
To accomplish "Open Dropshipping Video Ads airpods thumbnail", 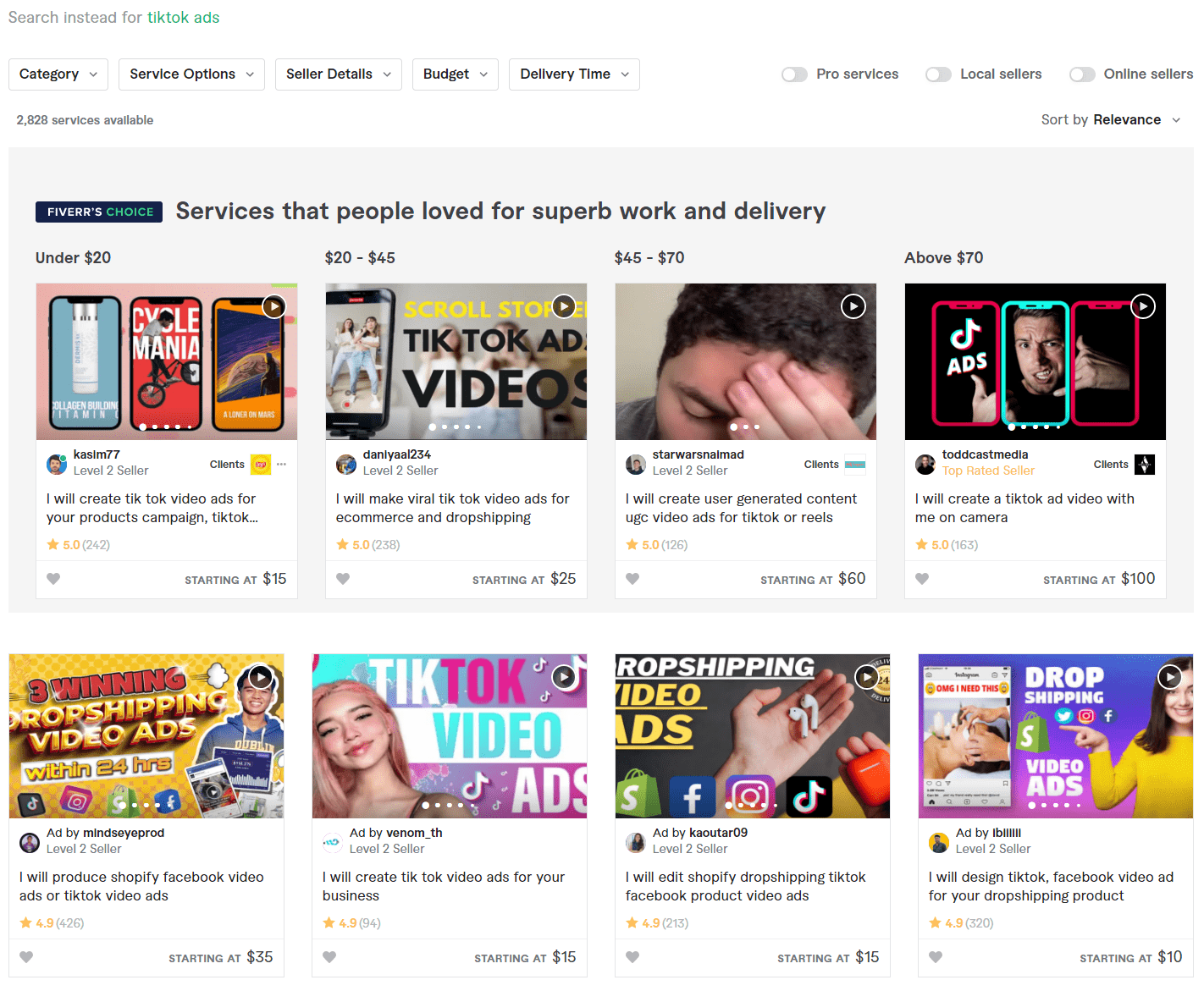I will (753, 736).
